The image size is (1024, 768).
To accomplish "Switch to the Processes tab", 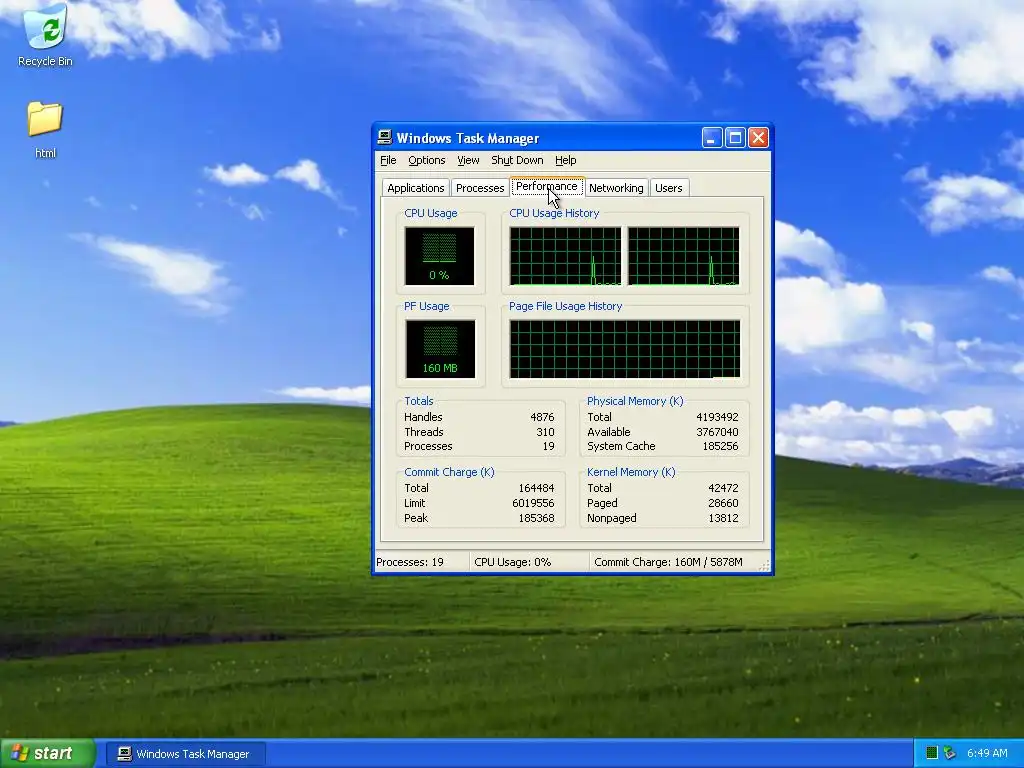I will tap(480, 188).
